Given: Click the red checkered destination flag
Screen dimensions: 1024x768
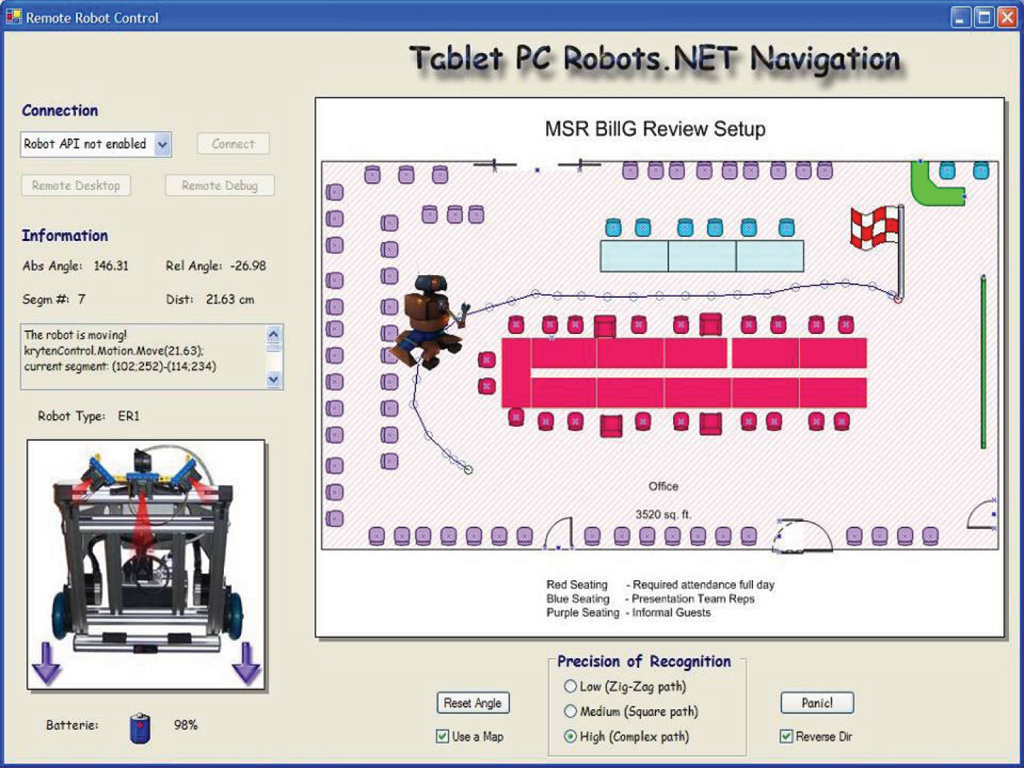Looking at the screenshot, I should pyautogui.click(x=875, y=227).
